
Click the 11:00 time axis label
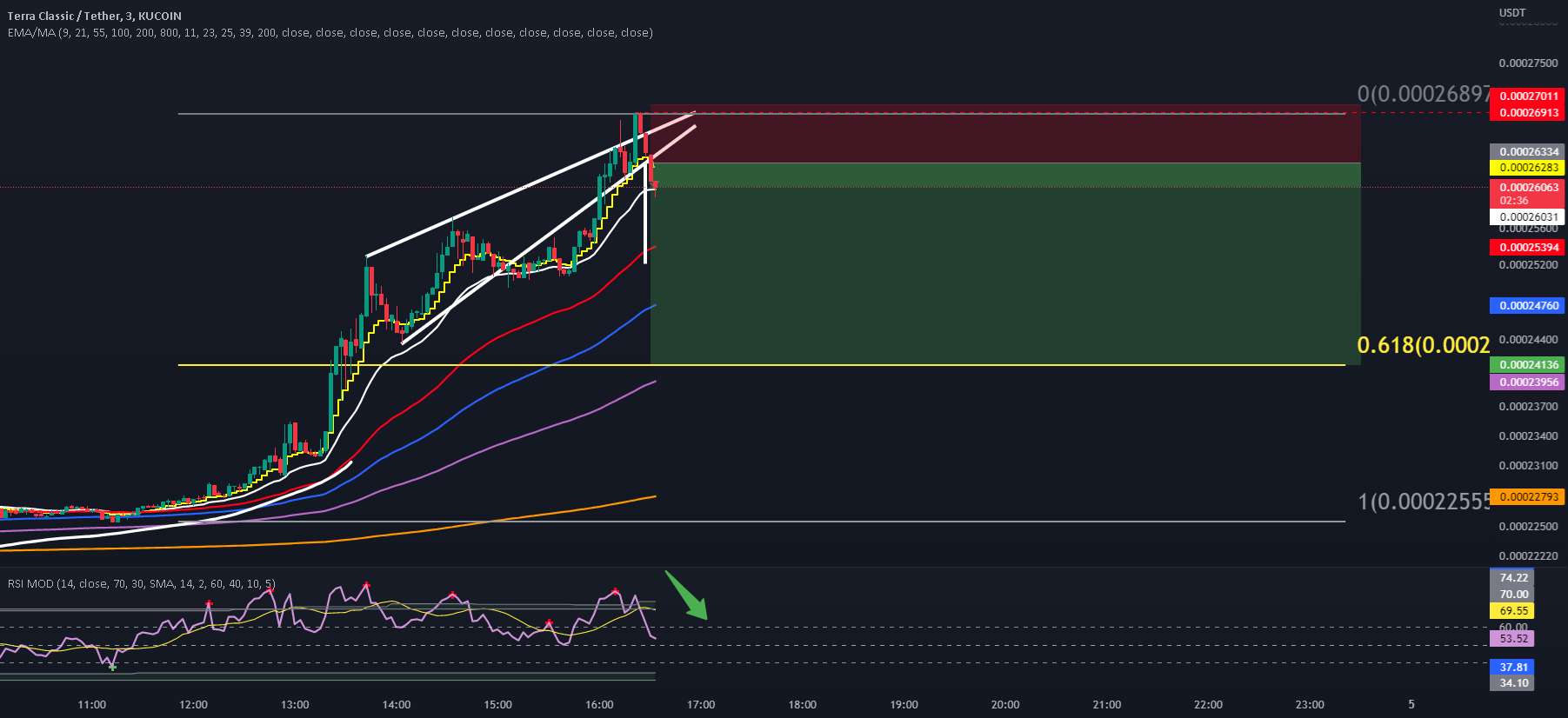[x=91, y=704]
